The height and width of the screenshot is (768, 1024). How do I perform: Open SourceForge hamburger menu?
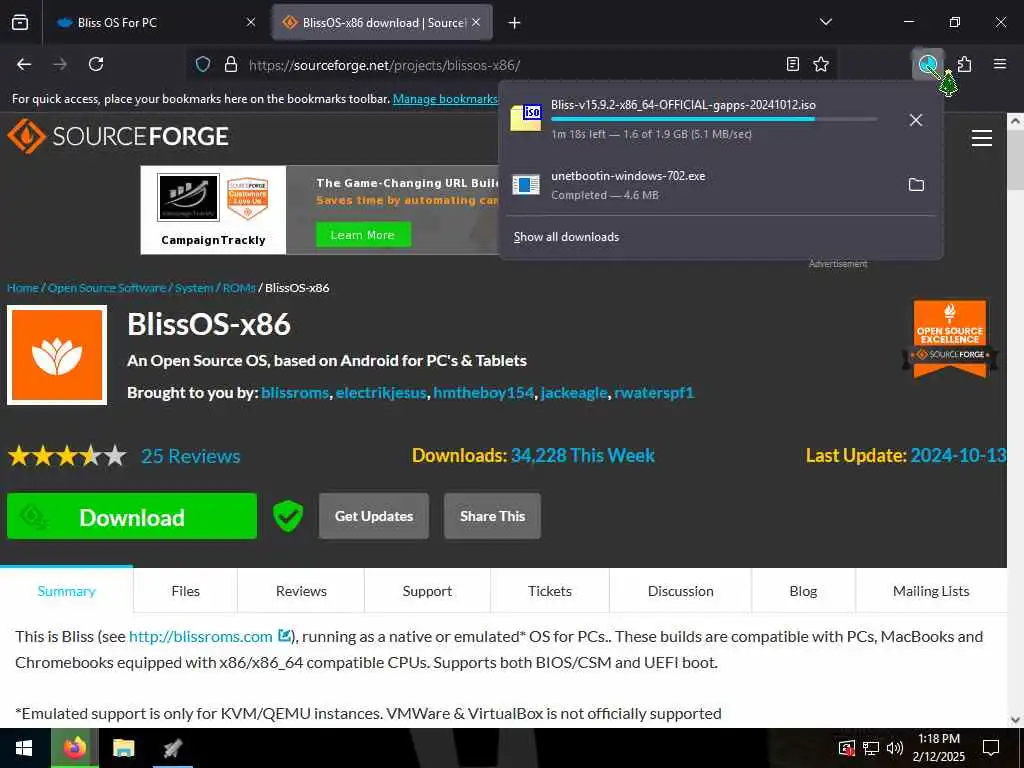click(x=982, y=138)
